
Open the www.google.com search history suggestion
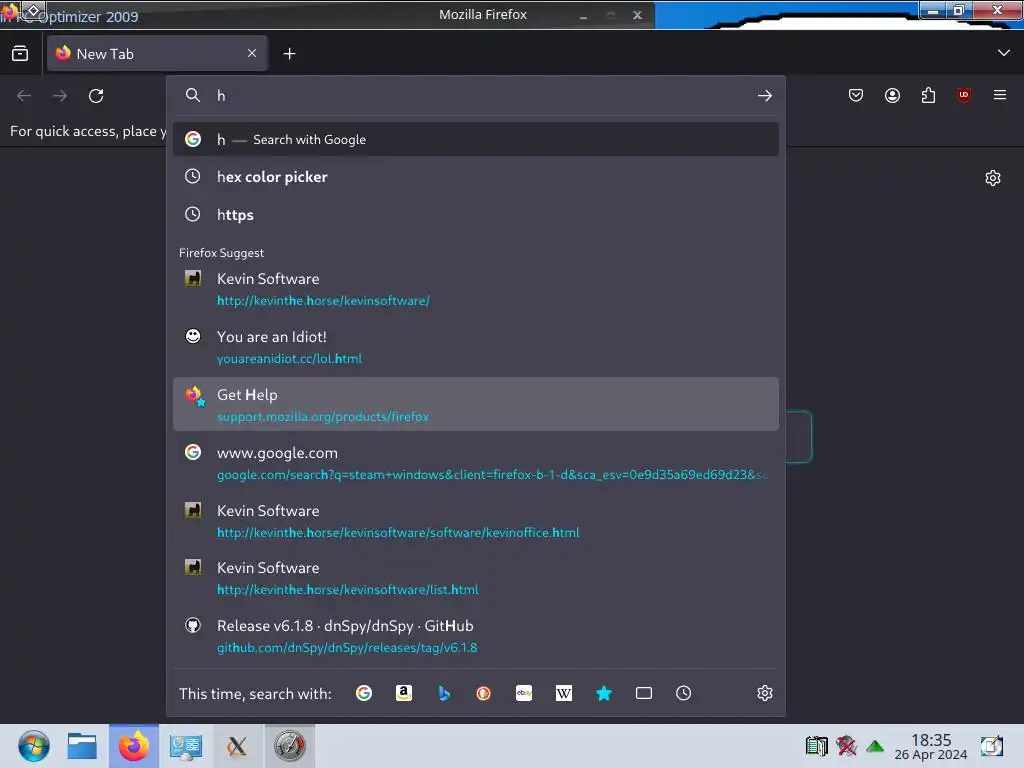(x=475, y=462)
